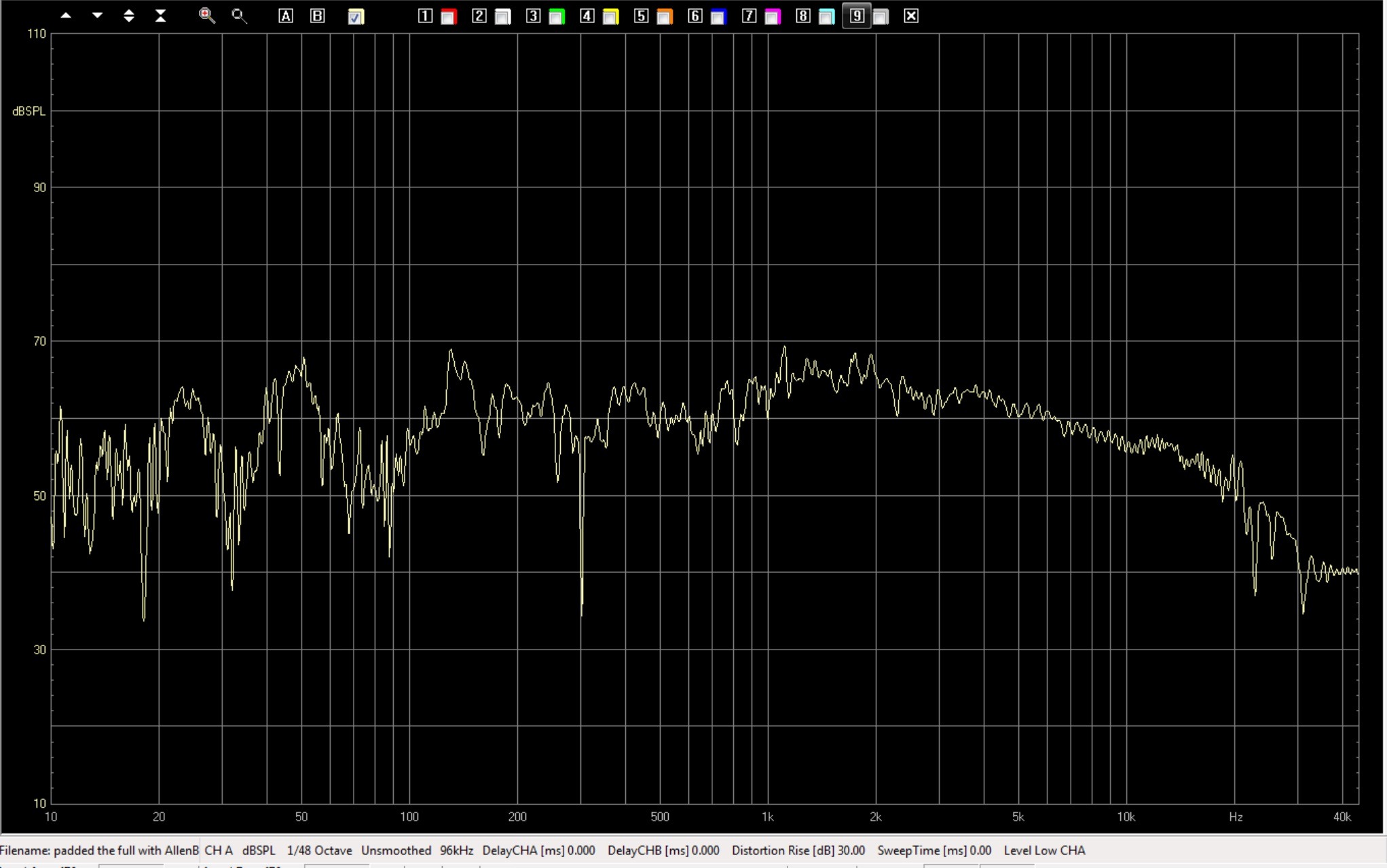Toggle the cyan overlay 8 checkbox
Screen dimensions: 1387x868
(x=826, y=16)
